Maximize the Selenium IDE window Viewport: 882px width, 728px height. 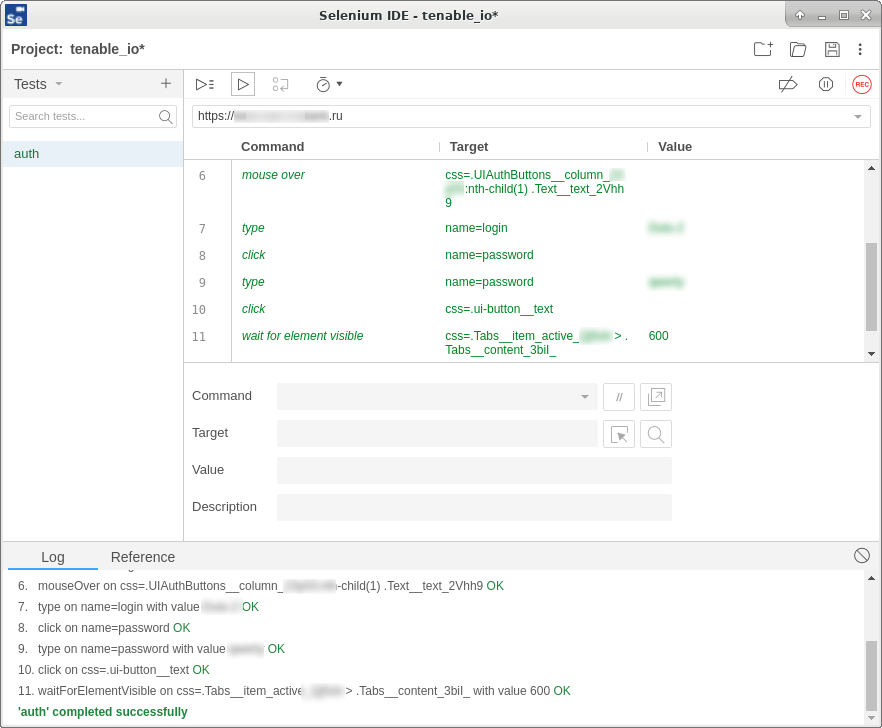843,15
